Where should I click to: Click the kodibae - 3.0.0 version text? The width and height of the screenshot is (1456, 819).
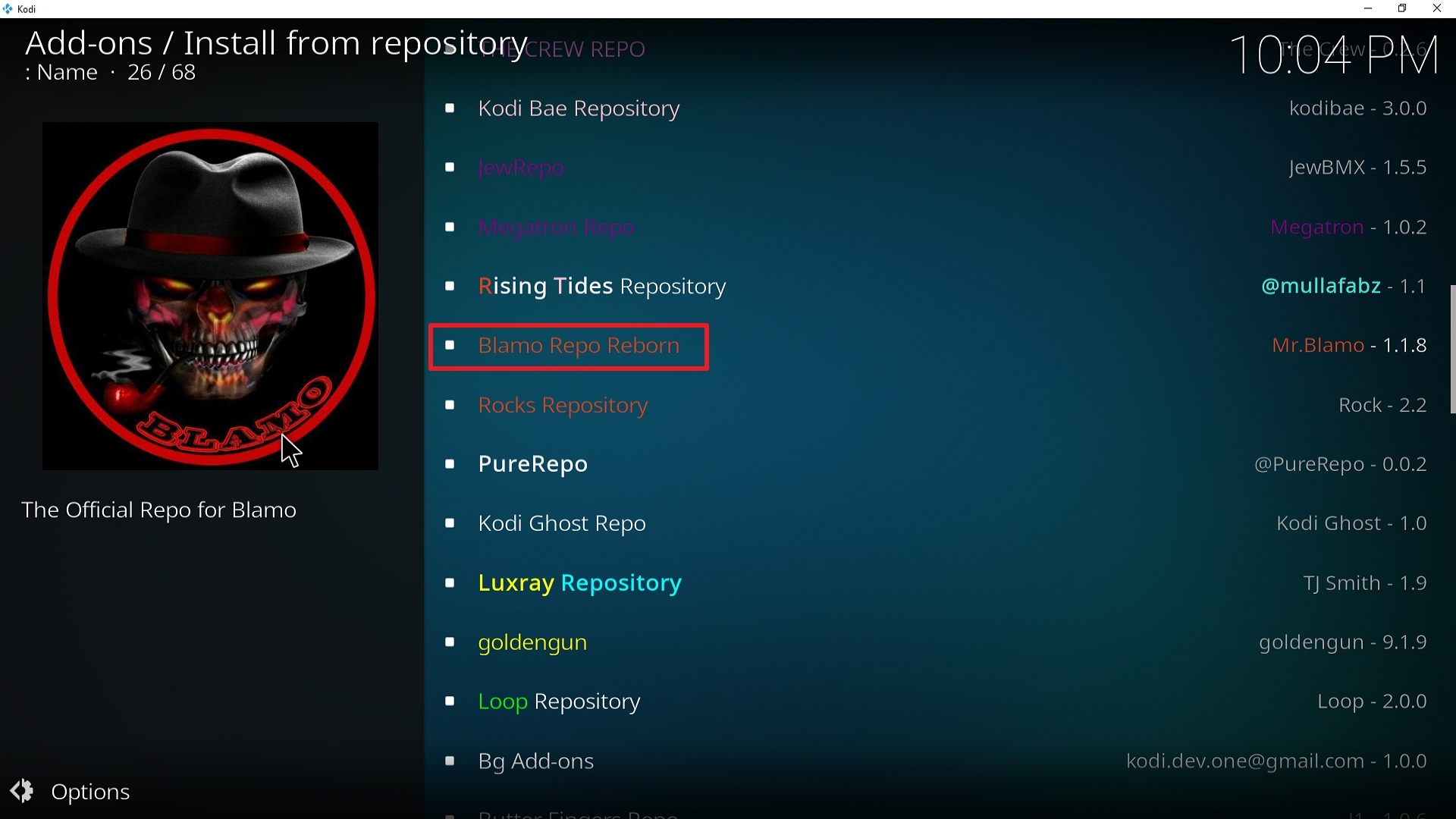(1358, 108)
